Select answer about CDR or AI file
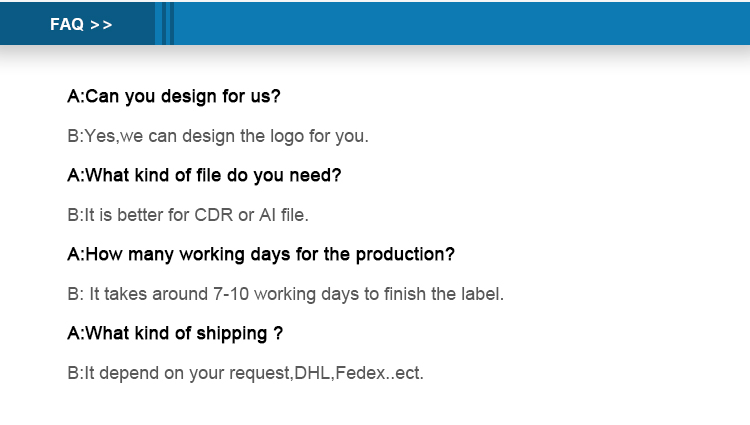Image resolution: width=750 pixels, height=425 pixels. coord(188,215)
